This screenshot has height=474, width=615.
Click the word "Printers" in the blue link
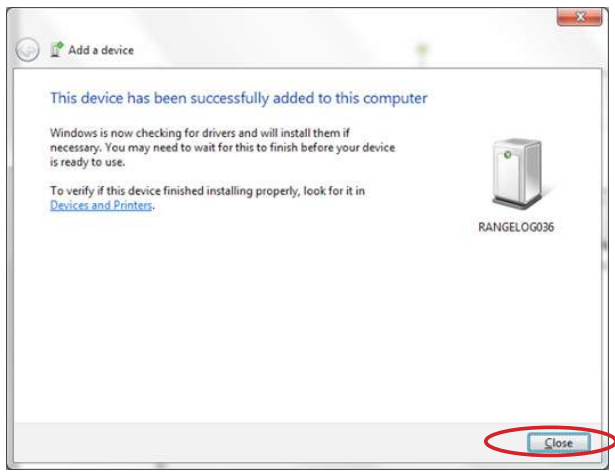(134, 205)
